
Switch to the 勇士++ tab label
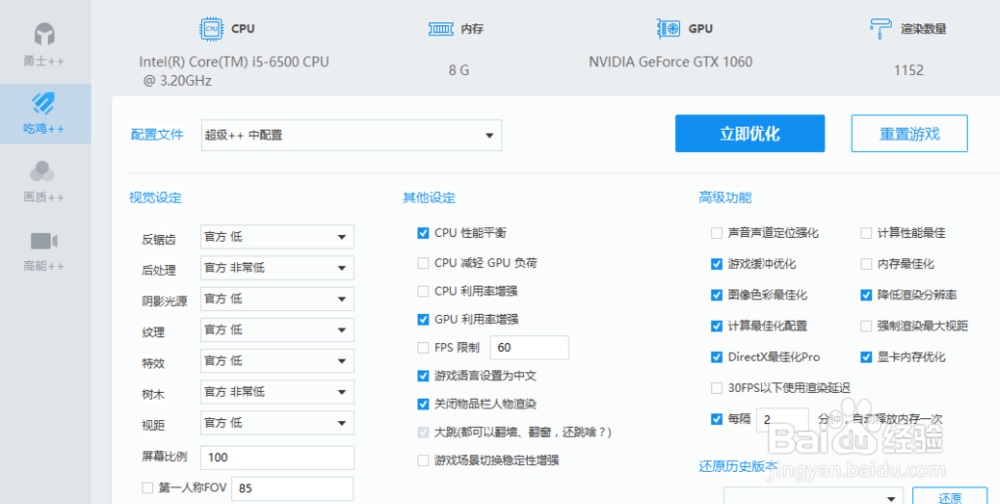click(44, 61)
